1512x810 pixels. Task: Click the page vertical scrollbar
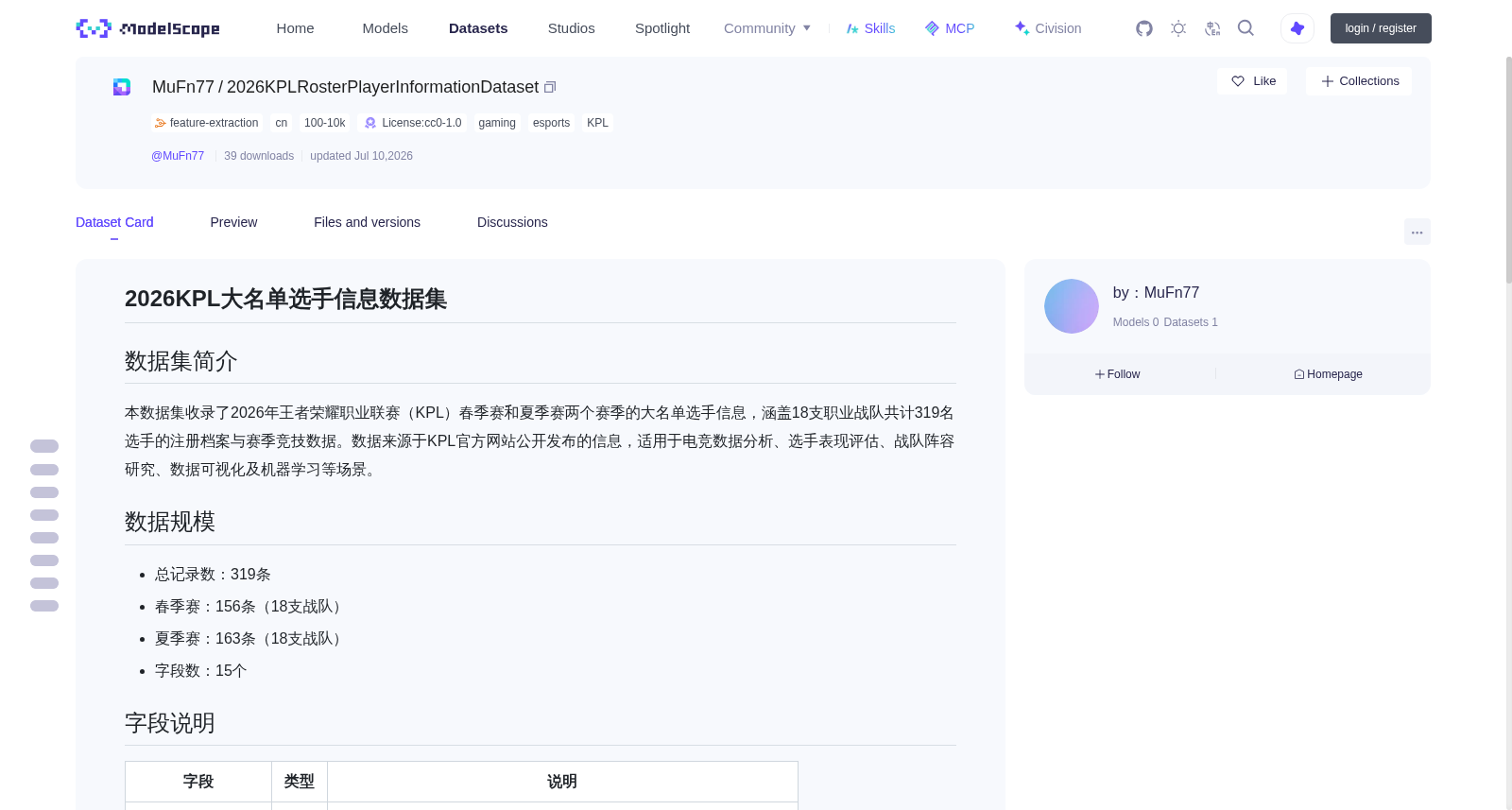tap(1508, 170)
